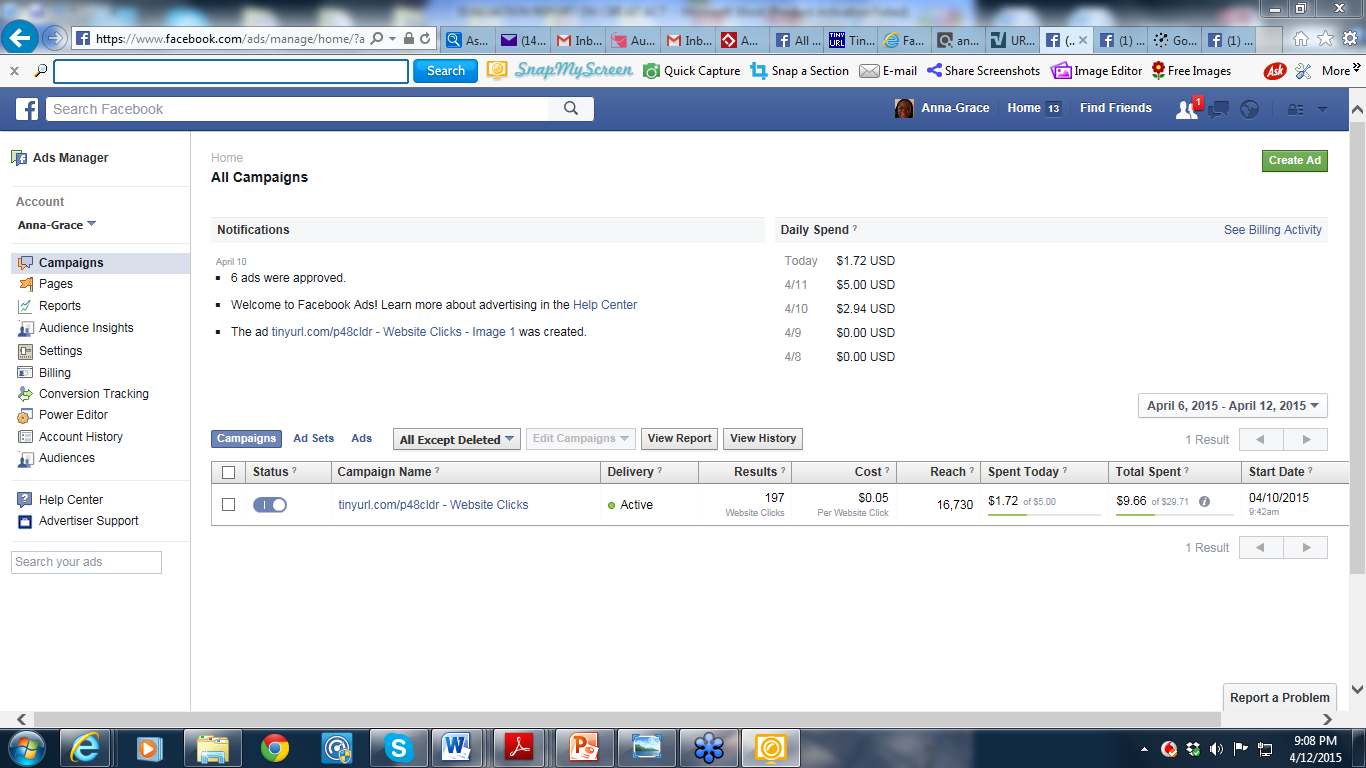Open the date range dropdown April 6 - April 12
This screenshot has width=1366, height=768.
click(x=1233, y=406)
